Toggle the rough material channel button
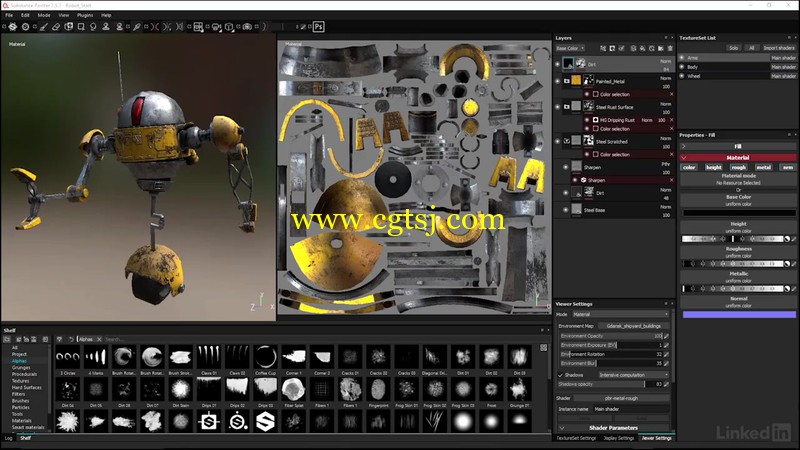The height and width of the screenshot is (450, 800). click(x=738, y=167)
